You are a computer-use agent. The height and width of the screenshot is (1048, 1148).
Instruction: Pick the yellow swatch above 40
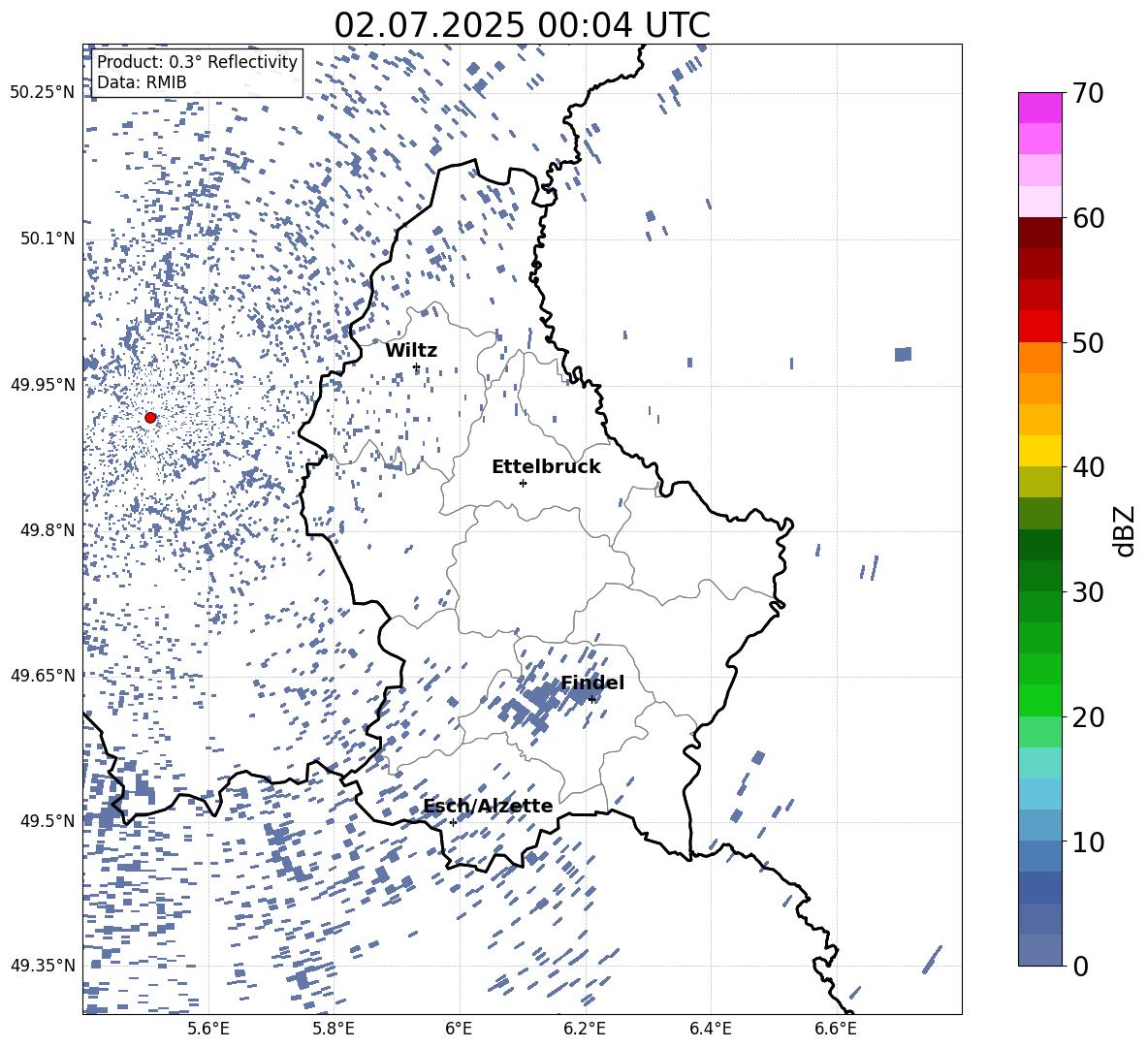pos(1040,452)
